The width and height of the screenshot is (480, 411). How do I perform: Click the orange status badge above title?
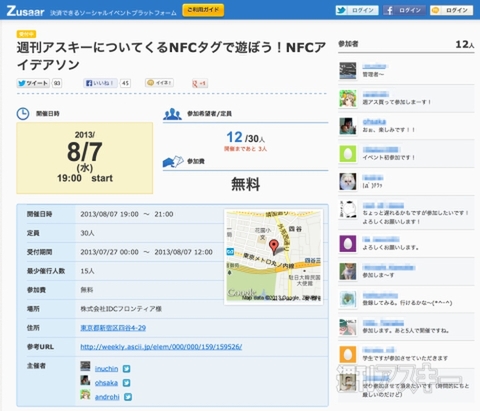coord(26,34)
